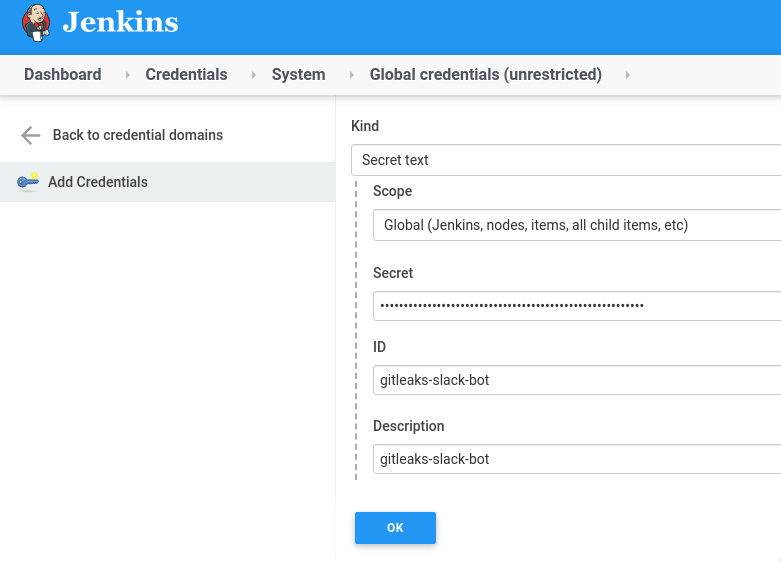Click the Jenkins title text in header

120,22
